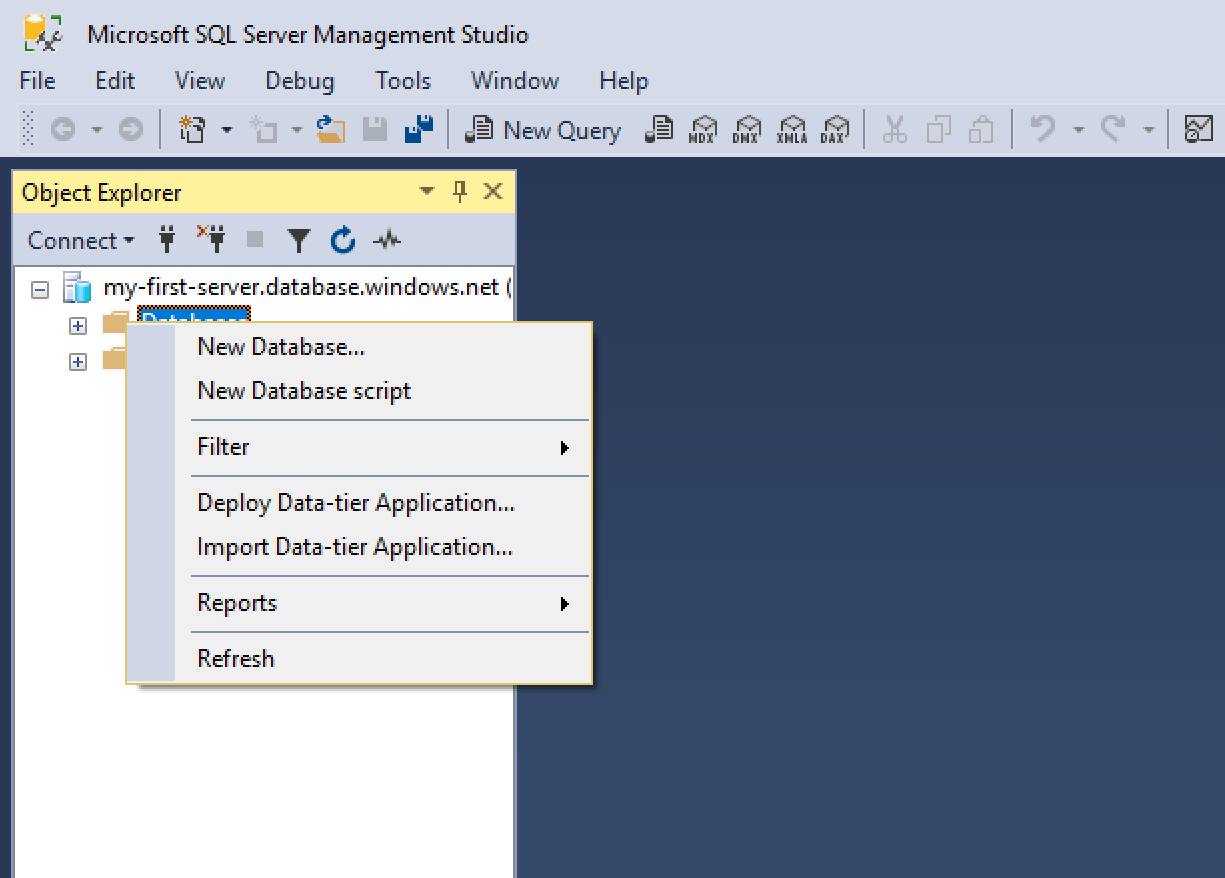
Task: Click the Object Explorer filter funnel icon
Action: [299, 240]
